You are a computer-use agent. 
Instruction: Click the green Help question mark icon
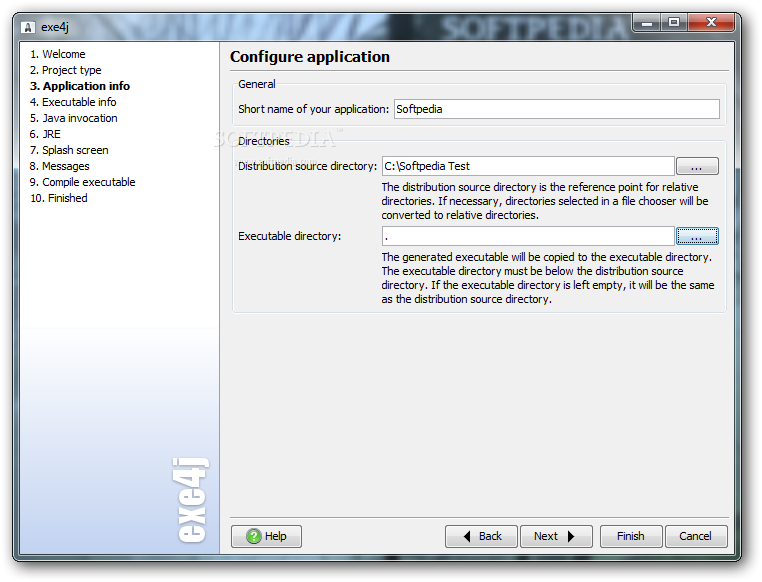pos(253,536)
